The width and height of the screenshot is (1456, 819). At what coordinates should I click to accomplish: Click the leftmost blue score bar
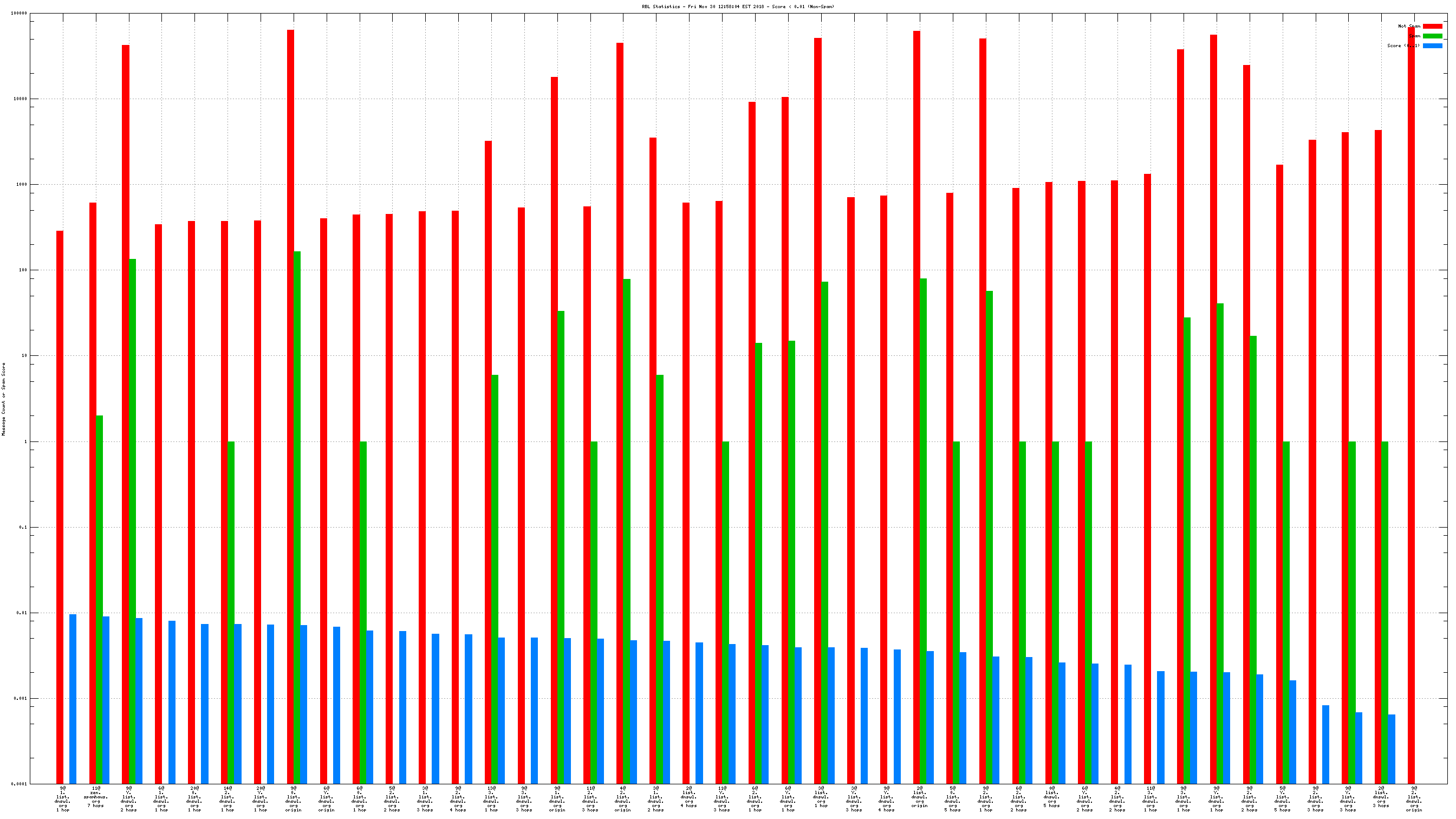pyautogui.click(x=73, y=699)
